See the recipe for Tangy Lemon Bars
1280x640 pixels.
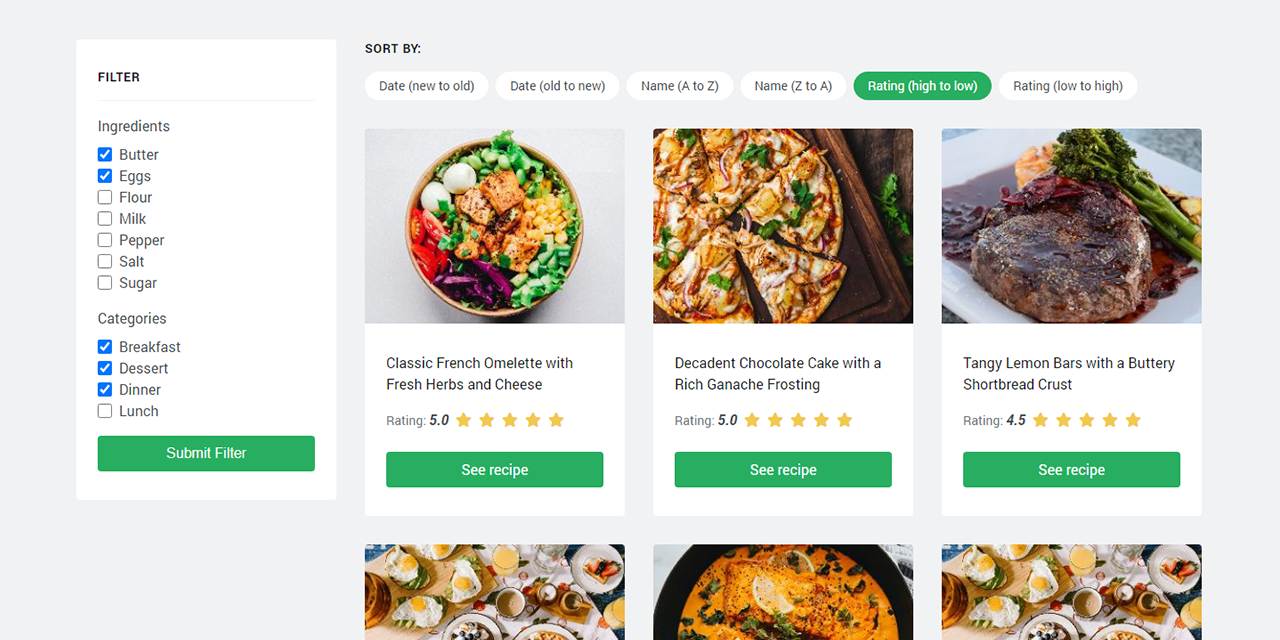pos(1071,469)
